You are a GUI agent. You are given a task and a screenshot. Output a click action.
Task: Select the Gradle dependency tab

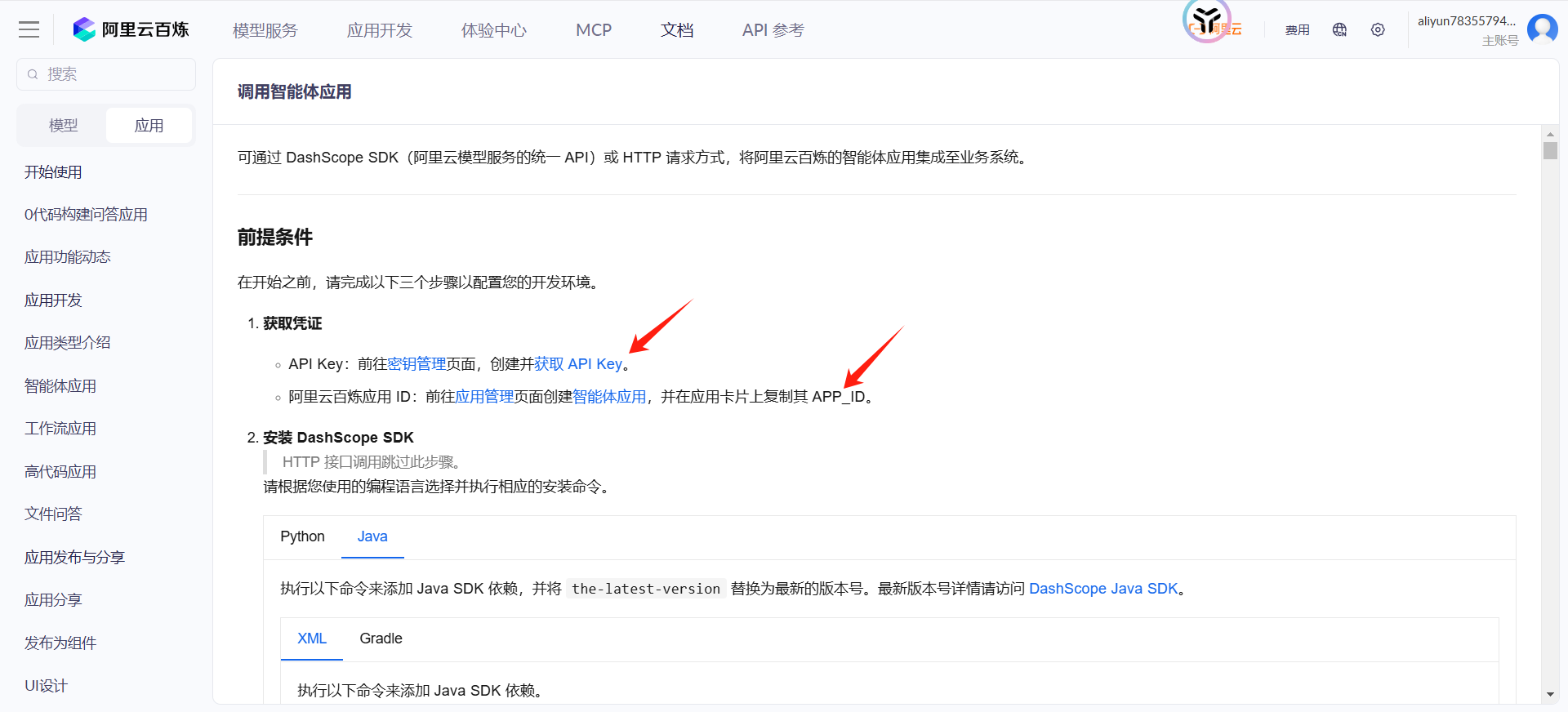(381, 639)
